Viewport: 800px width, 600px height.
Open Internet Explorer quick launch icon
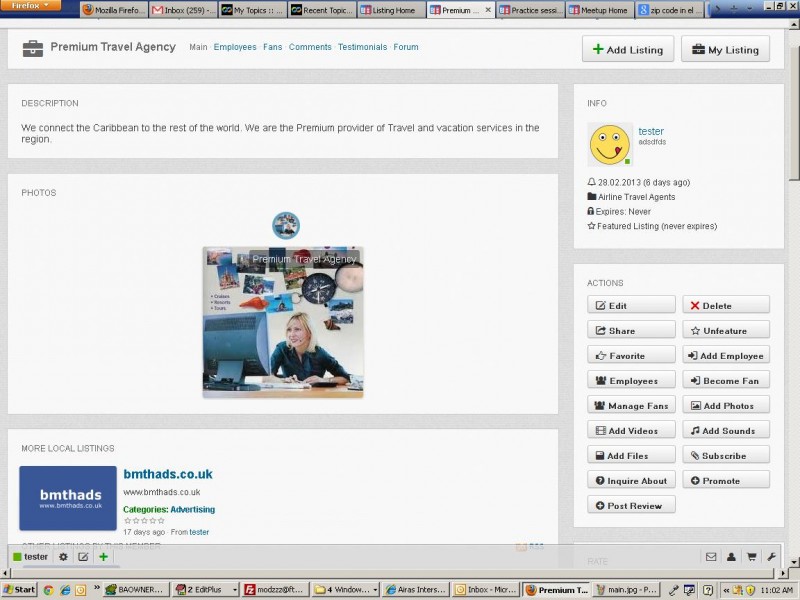[x=65, y=590]
